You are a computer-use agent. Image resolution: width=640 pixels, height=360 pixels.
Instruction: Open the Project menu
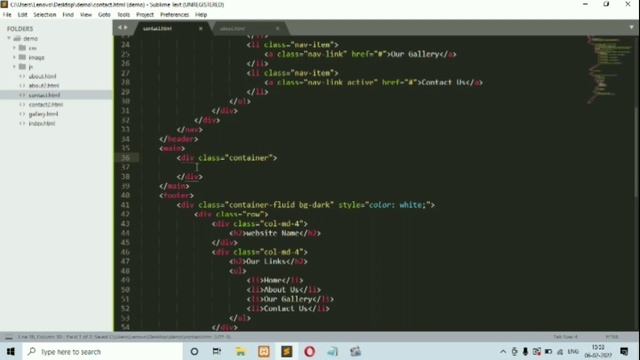click(x=145, y=15)
